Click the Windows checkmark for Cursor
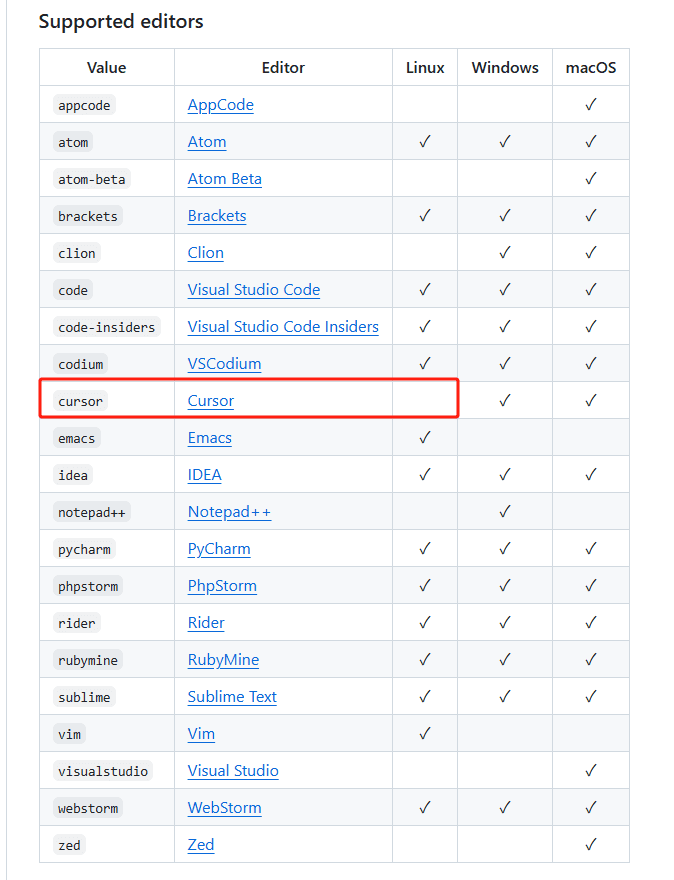 click(x=505, y=401)
